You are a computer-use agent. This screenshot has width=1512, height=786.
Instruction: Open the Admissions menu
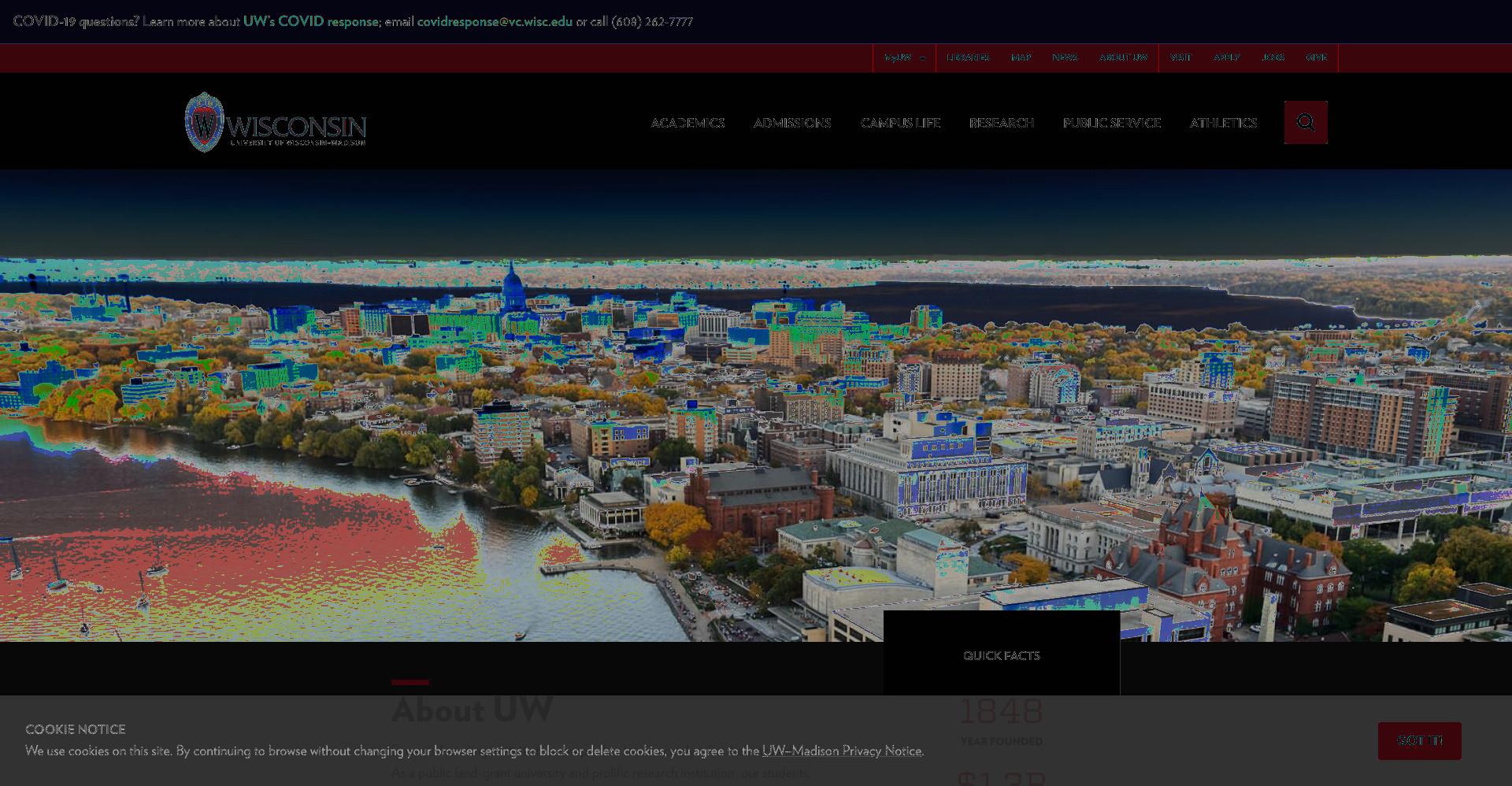click(792, 123)
